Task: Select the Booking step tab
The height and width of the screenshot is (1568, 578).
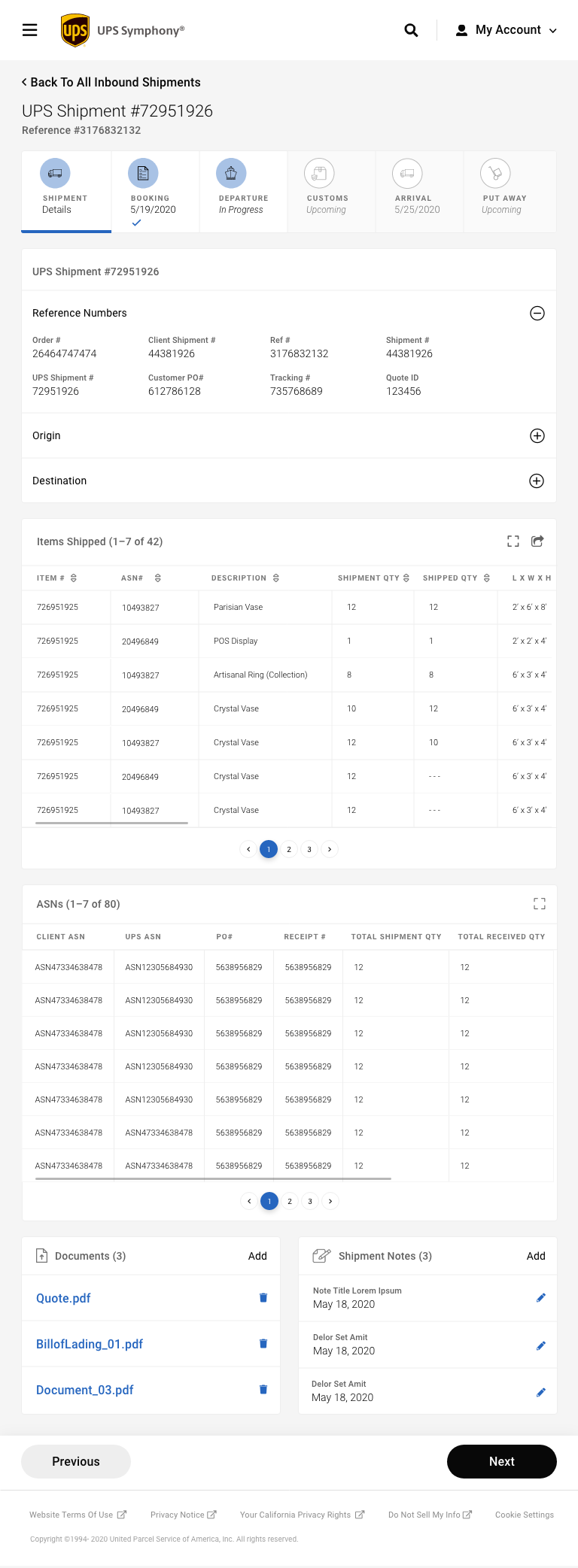Action: click(x=154, y=190)
